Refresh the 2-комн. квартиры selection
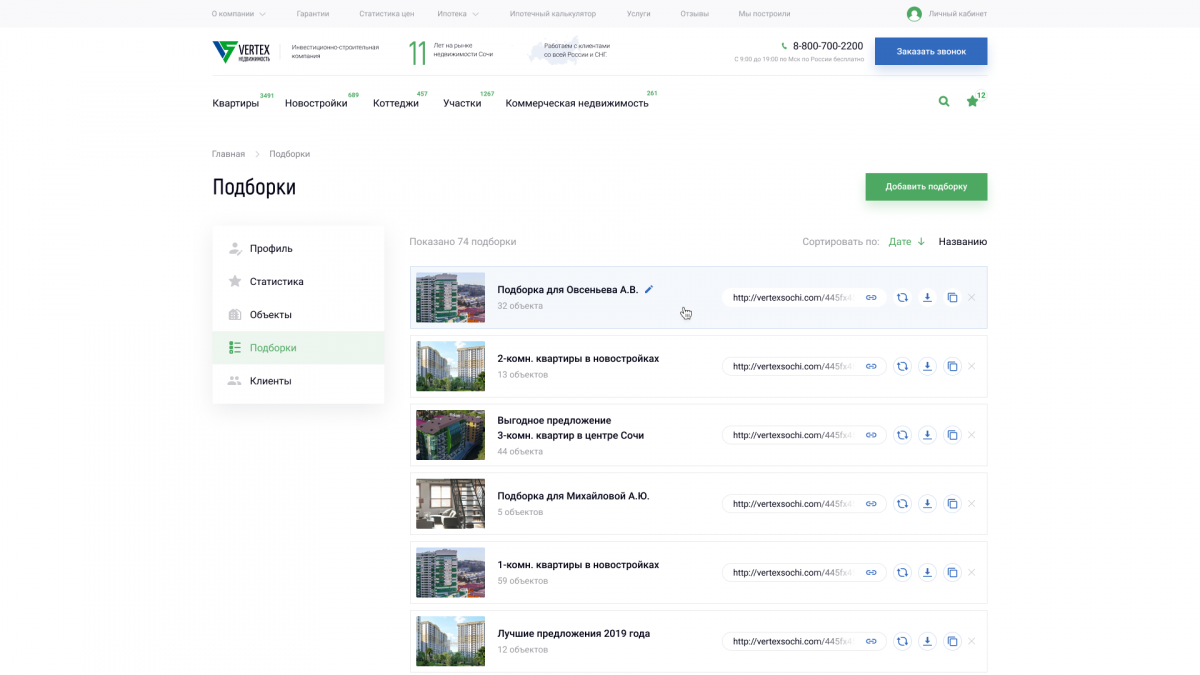The image size is (1200, 675). 902,366
